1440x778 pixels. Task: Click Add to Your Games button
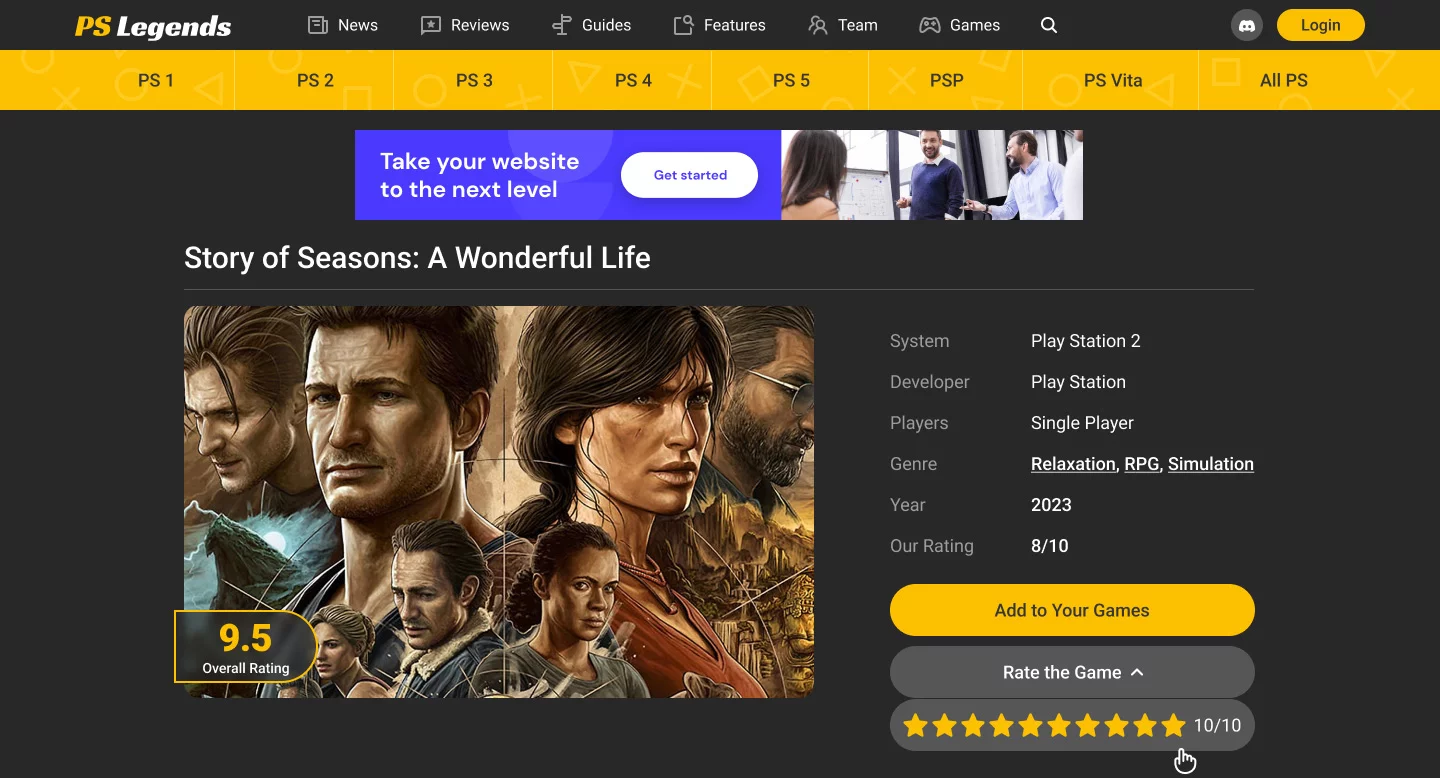[1072, 610]
